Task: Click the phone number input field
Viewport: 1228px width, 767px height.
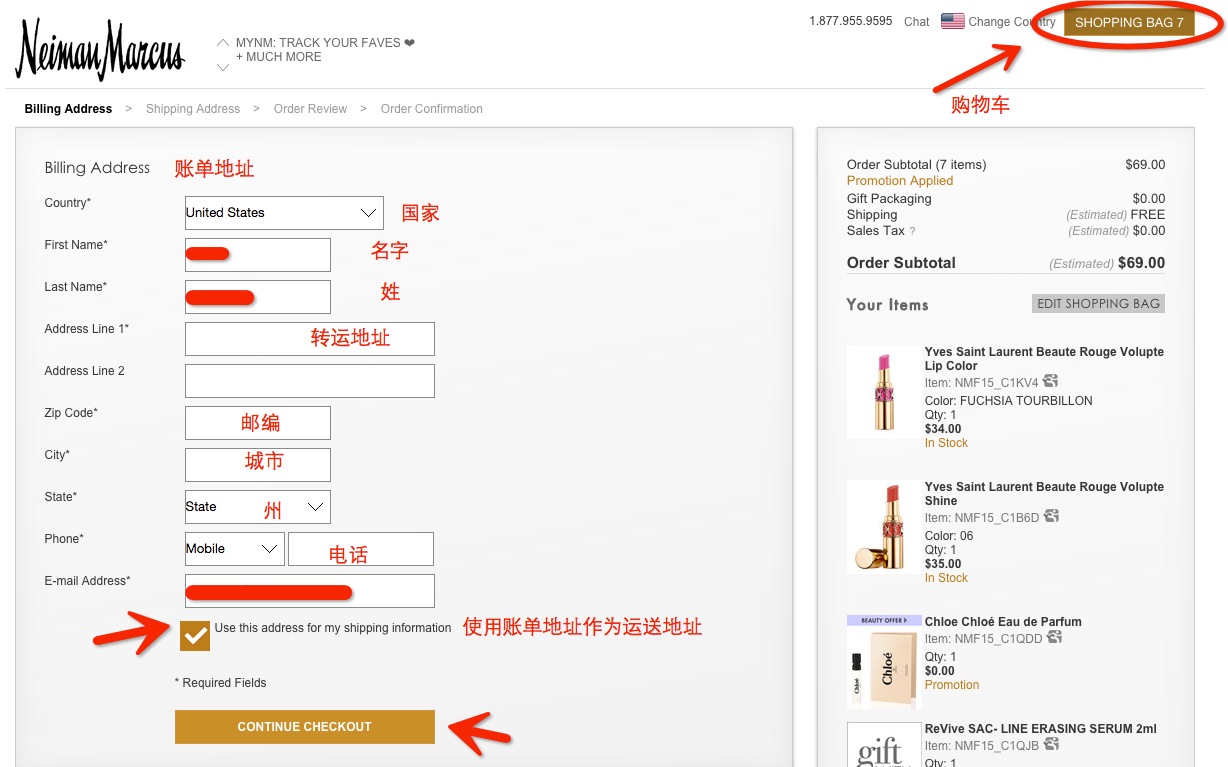Action: tap(361, 549)
